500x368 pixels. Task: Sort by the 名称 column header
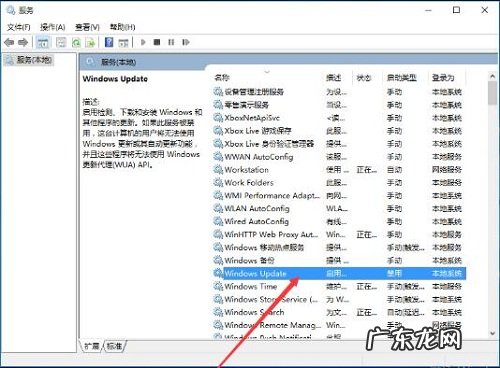[222, 78]
